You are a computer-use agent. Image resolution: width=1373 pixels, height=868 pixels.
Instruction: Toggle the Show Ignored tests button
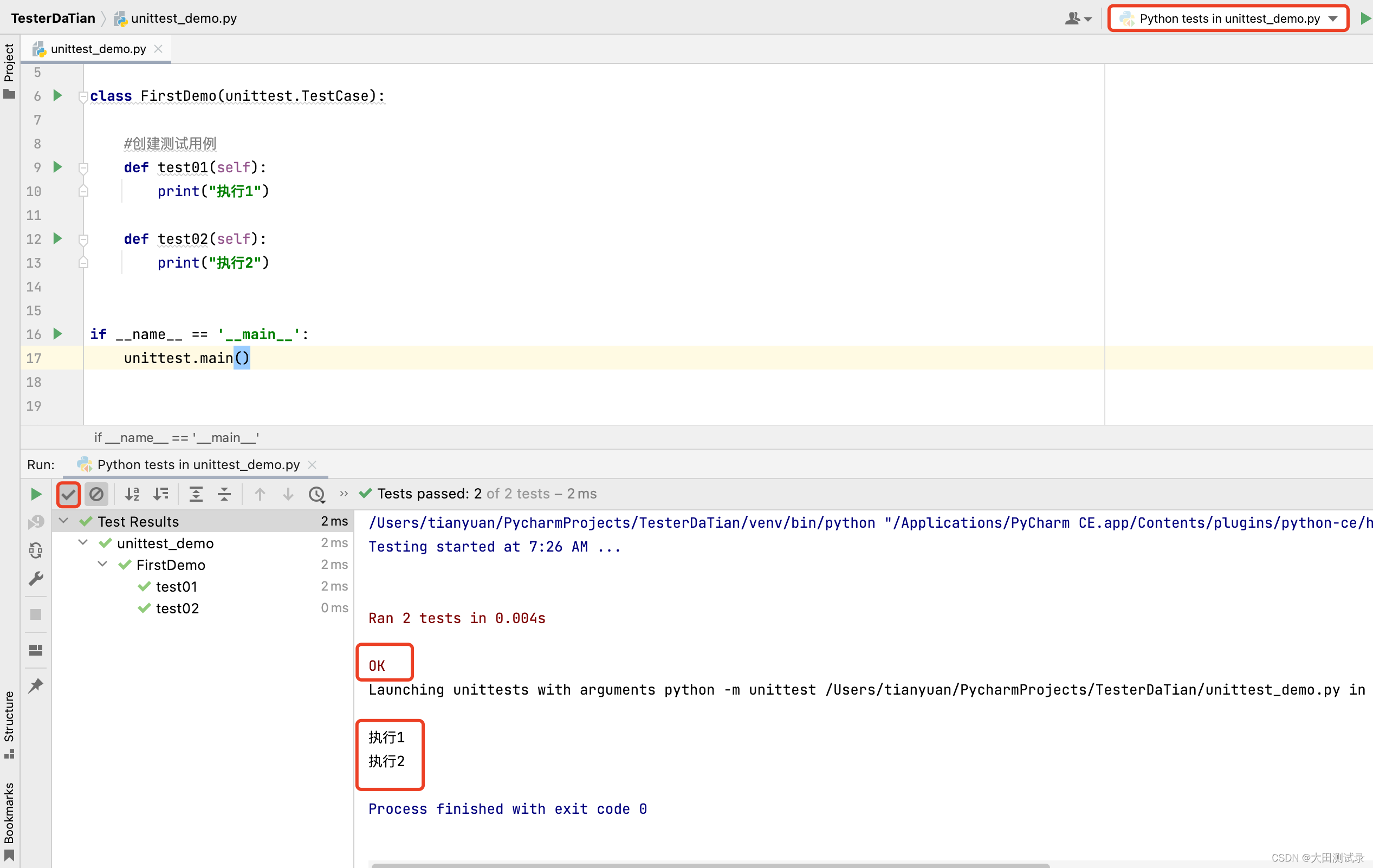96,494
